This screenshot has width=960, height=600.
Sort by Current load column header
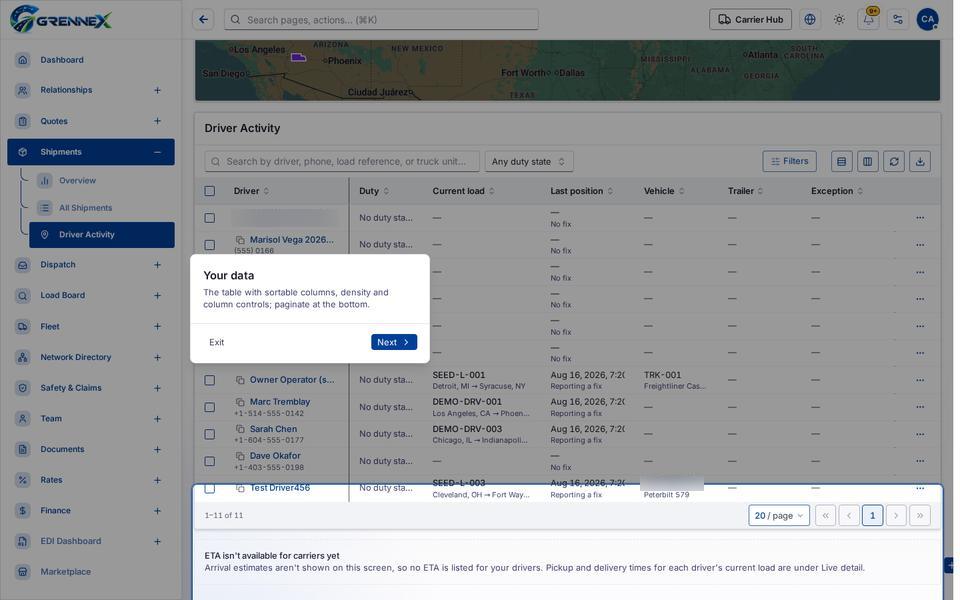[463, 191]
